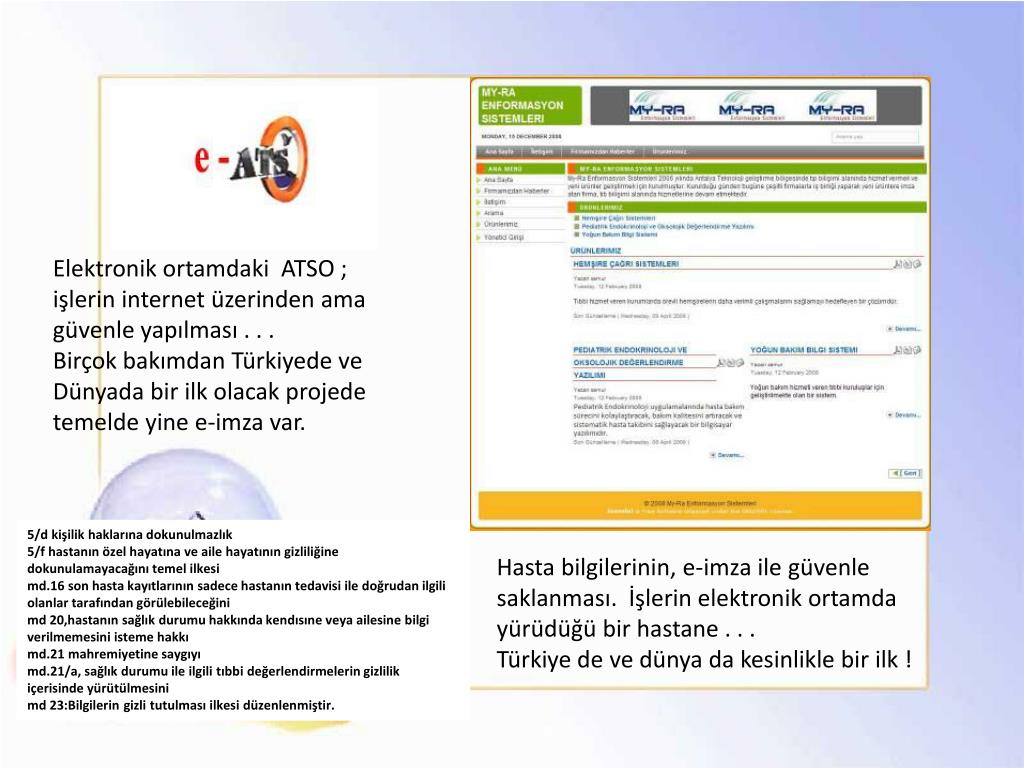
Task: Click the ÜRÜNLERİMİZ section heading
Action: (595, 251)
